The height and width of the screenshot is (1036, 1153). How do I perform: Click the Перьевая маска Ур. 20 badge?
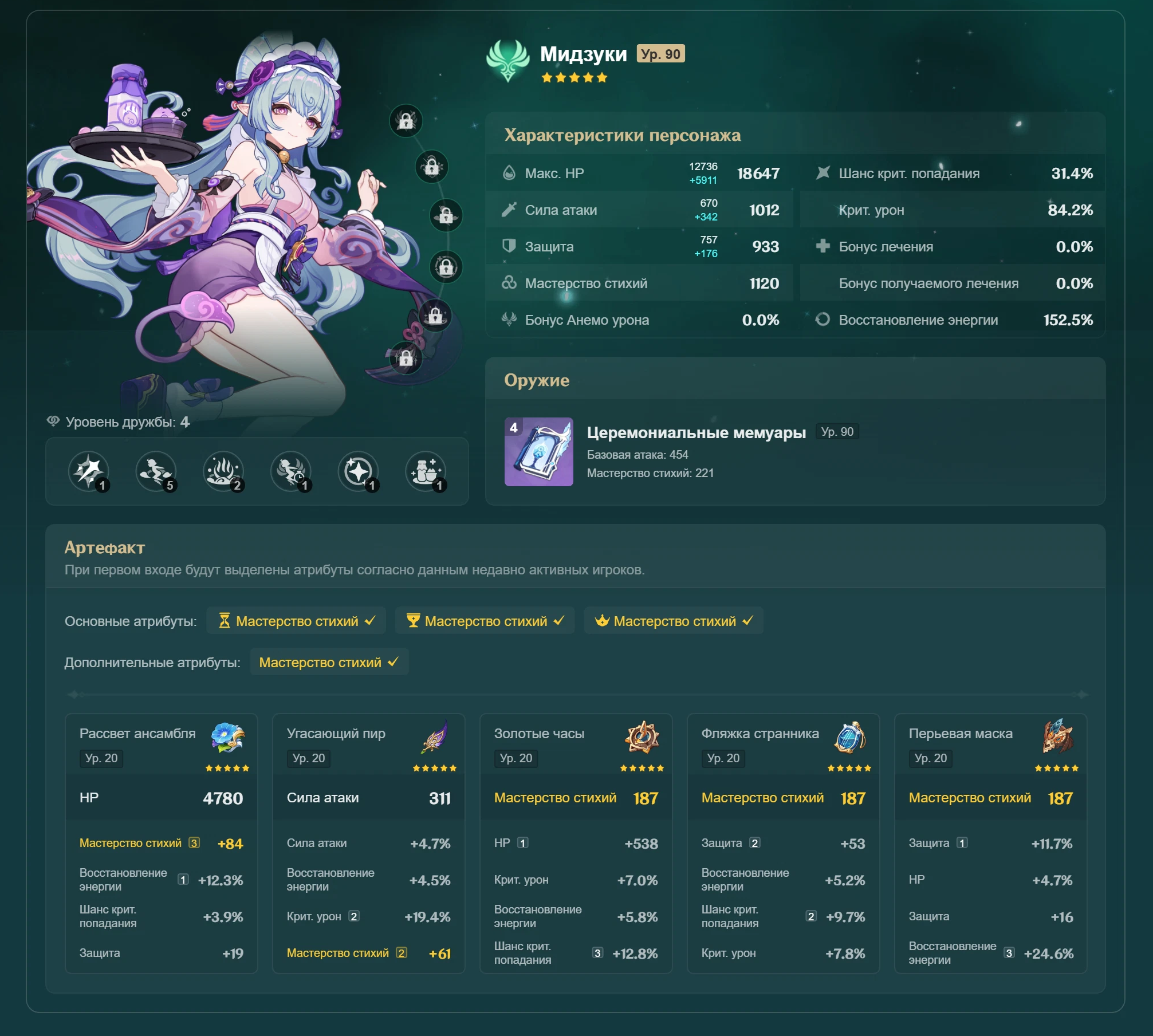click(x=931, y=758)
